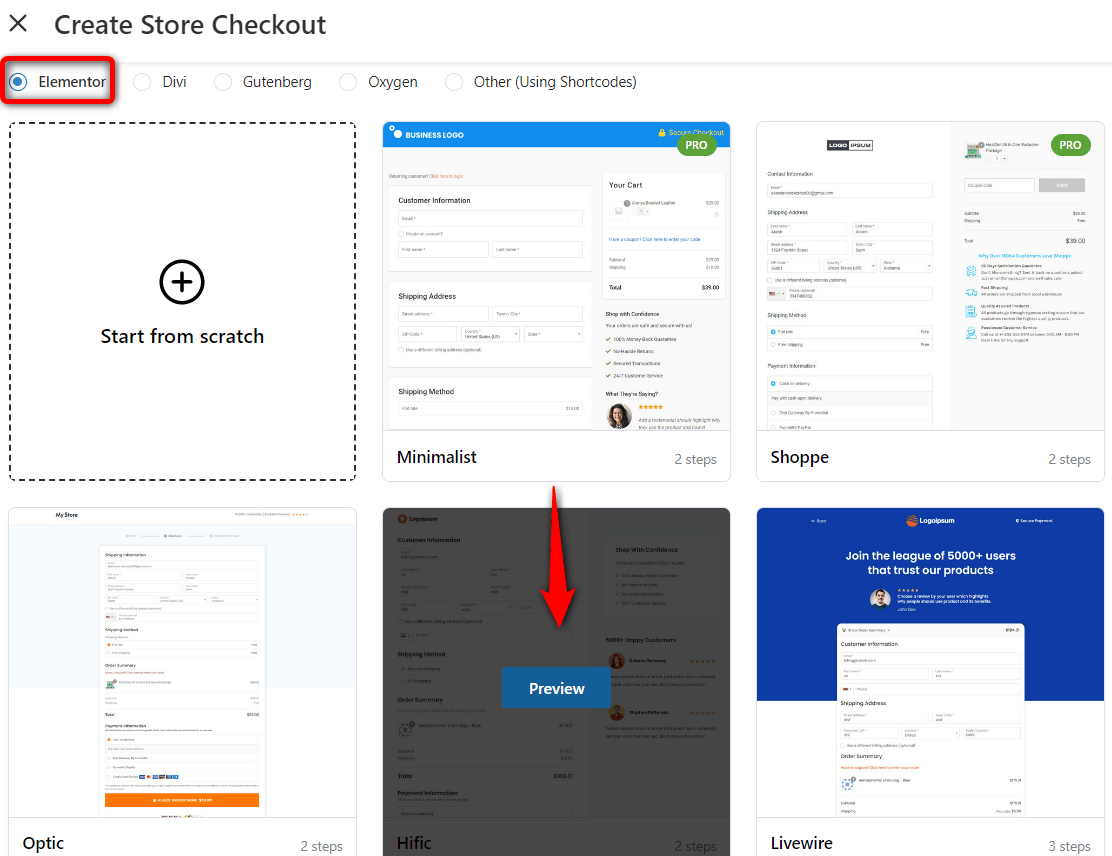Click the '3 steps' label on Livewire
The height and width of the screenshot is (856, 1112).
coord(1069,846)
